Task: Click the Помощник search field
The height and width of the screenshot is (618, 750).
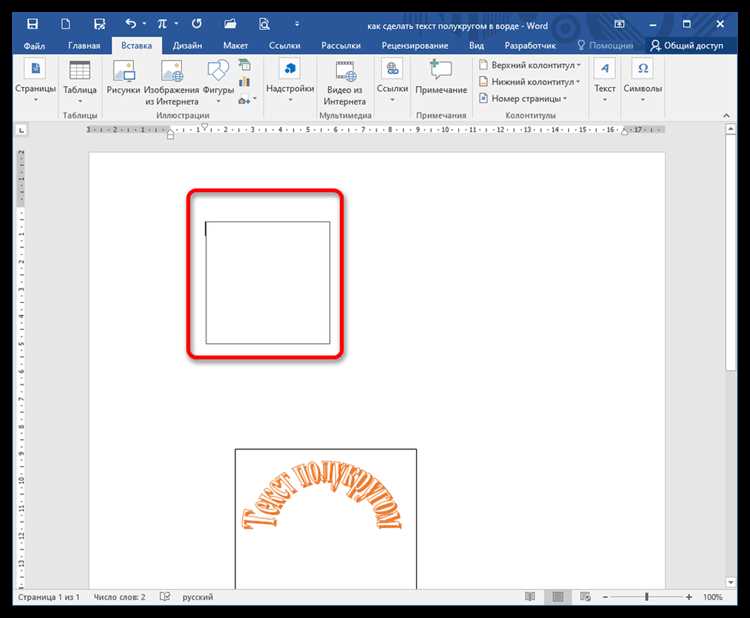Action: 606,45
